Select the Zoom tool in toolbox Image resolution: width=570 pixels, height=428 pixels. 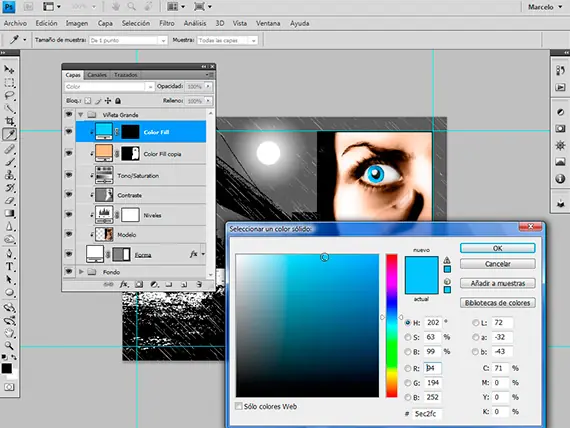[x=9, y=345]
